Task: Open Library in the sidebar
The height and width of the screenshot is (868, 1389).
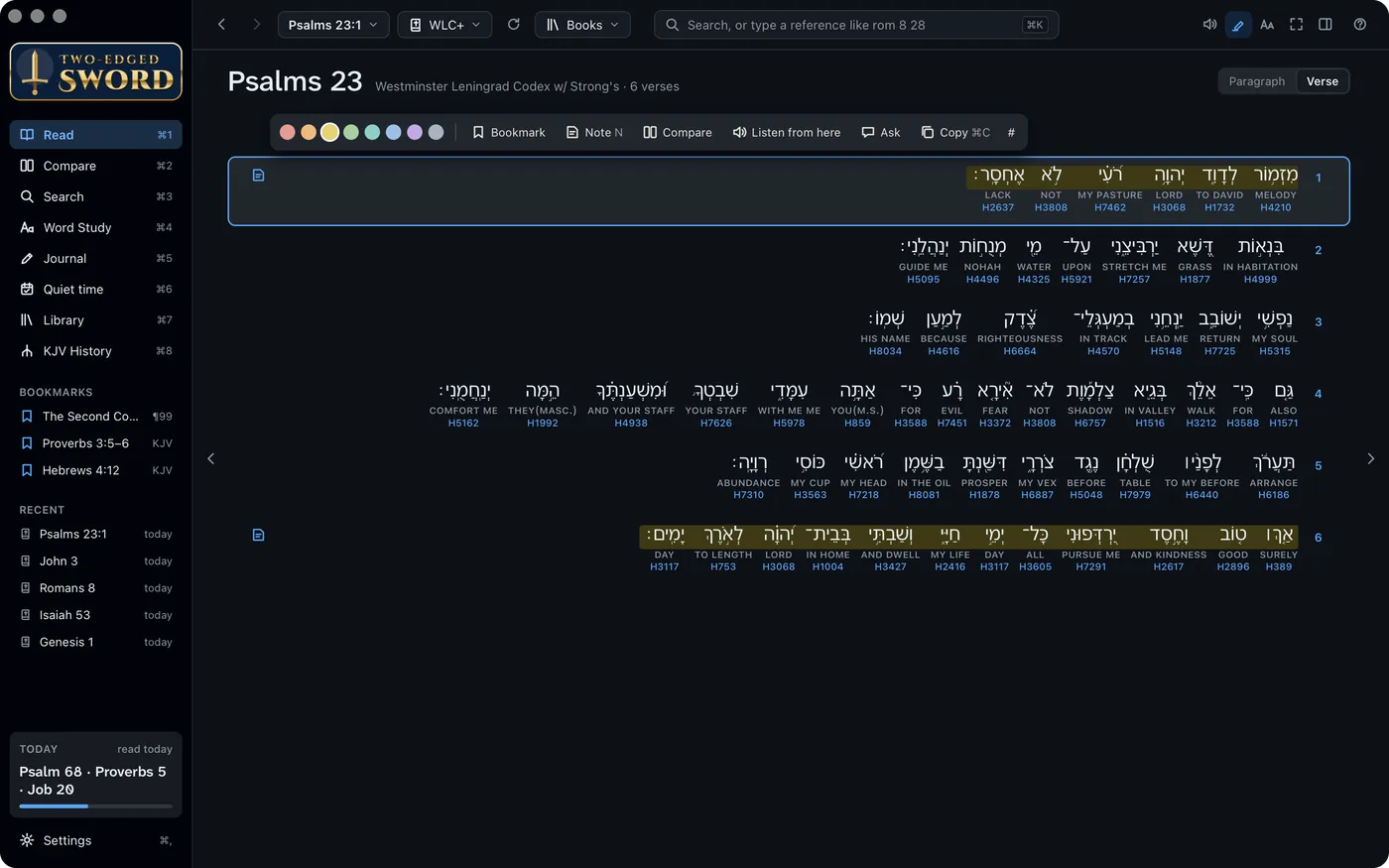Action: pos(96,319)
